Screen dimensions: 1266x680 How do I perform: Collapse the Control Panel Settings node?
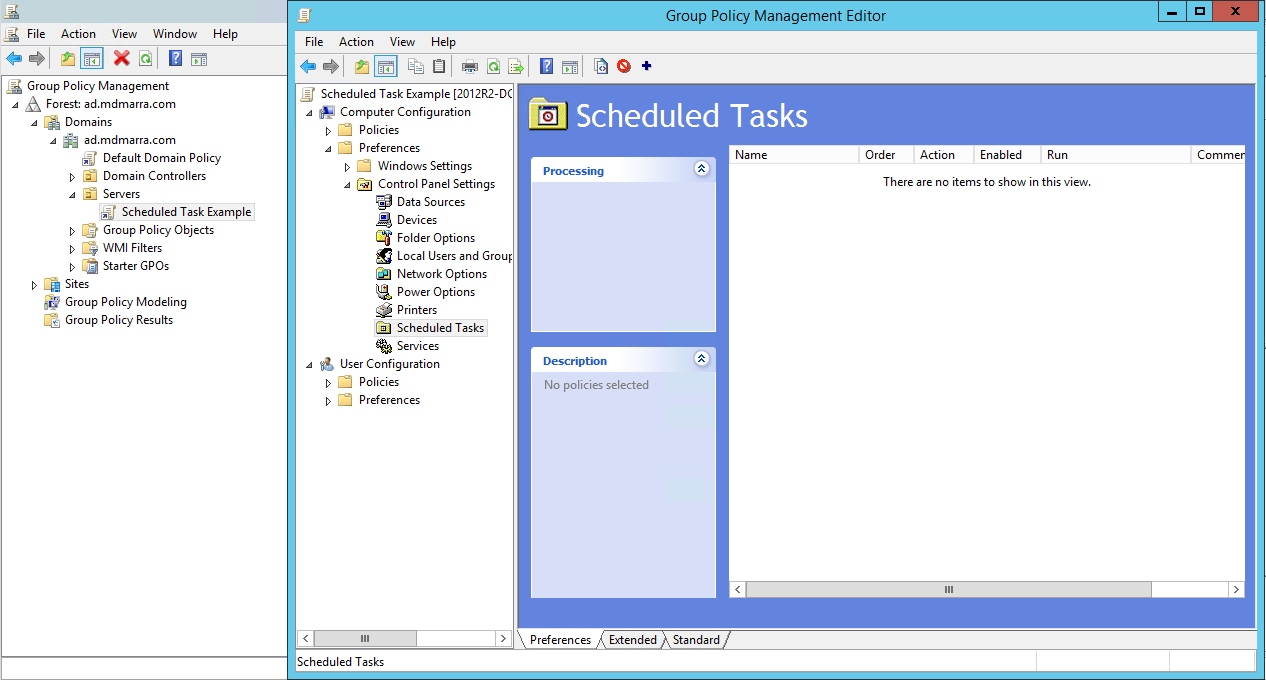347,185
